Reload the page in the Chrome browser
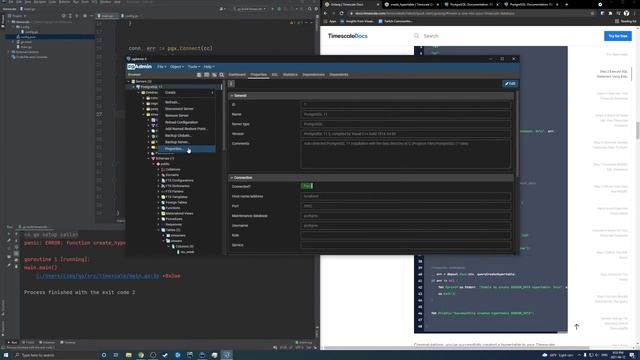This screenshot has width=640, height=360. (x=341, y=13)
